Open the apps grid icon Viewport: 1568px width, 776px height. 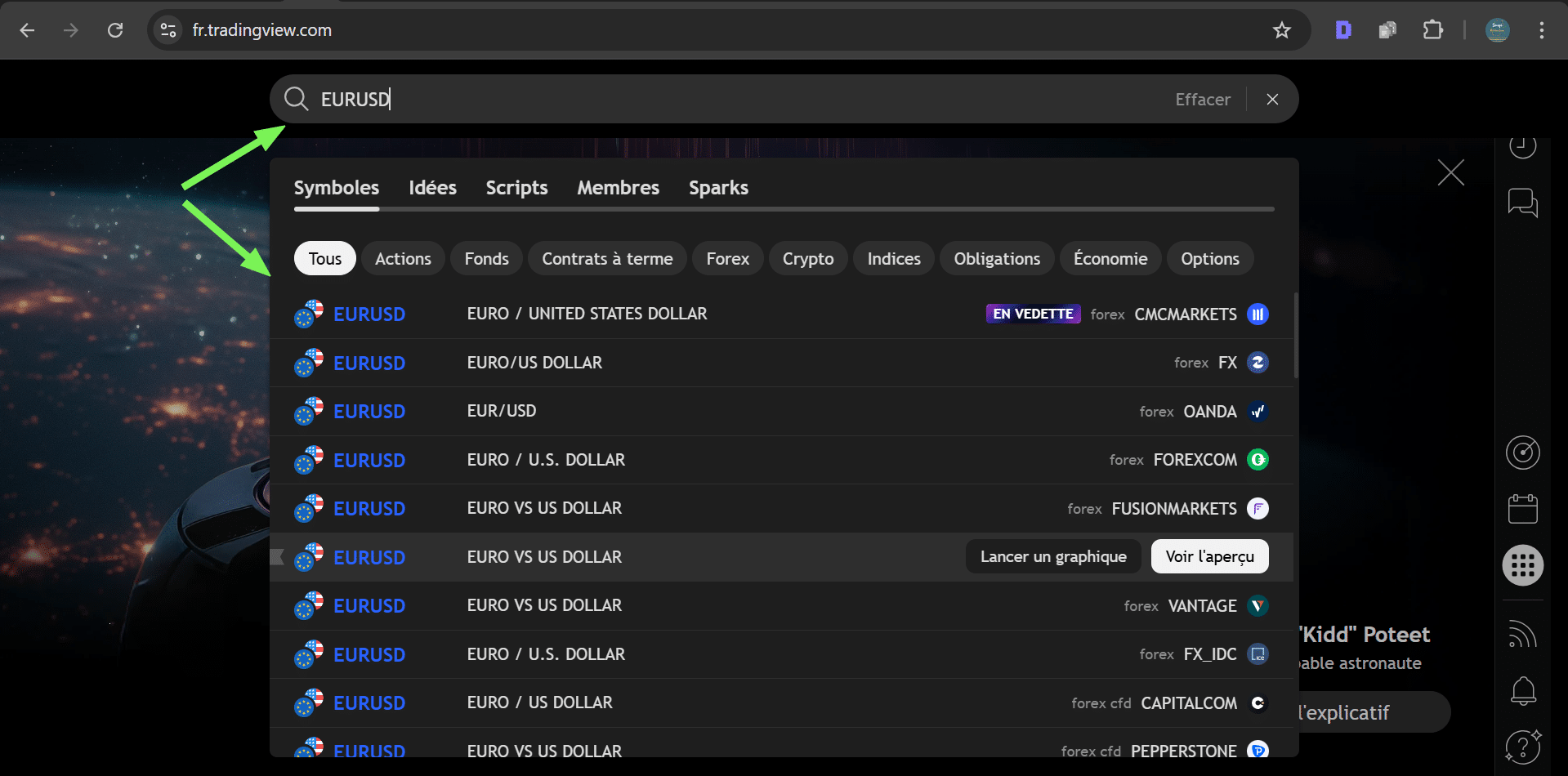click(1522, 565)
